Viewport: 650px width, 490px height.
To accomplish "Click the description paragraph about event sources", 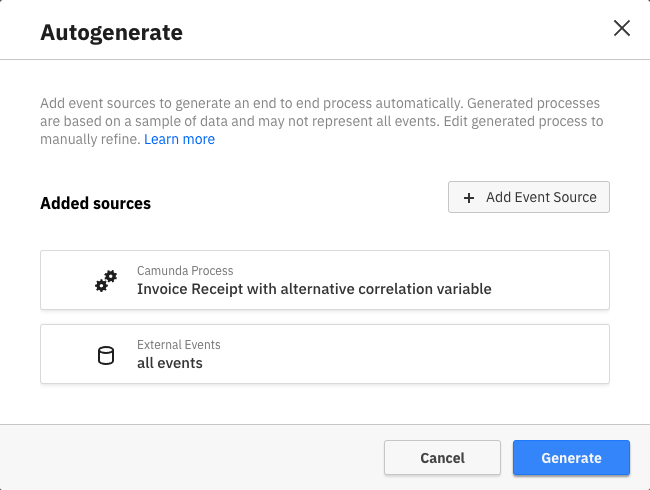I will click(320, 121).
